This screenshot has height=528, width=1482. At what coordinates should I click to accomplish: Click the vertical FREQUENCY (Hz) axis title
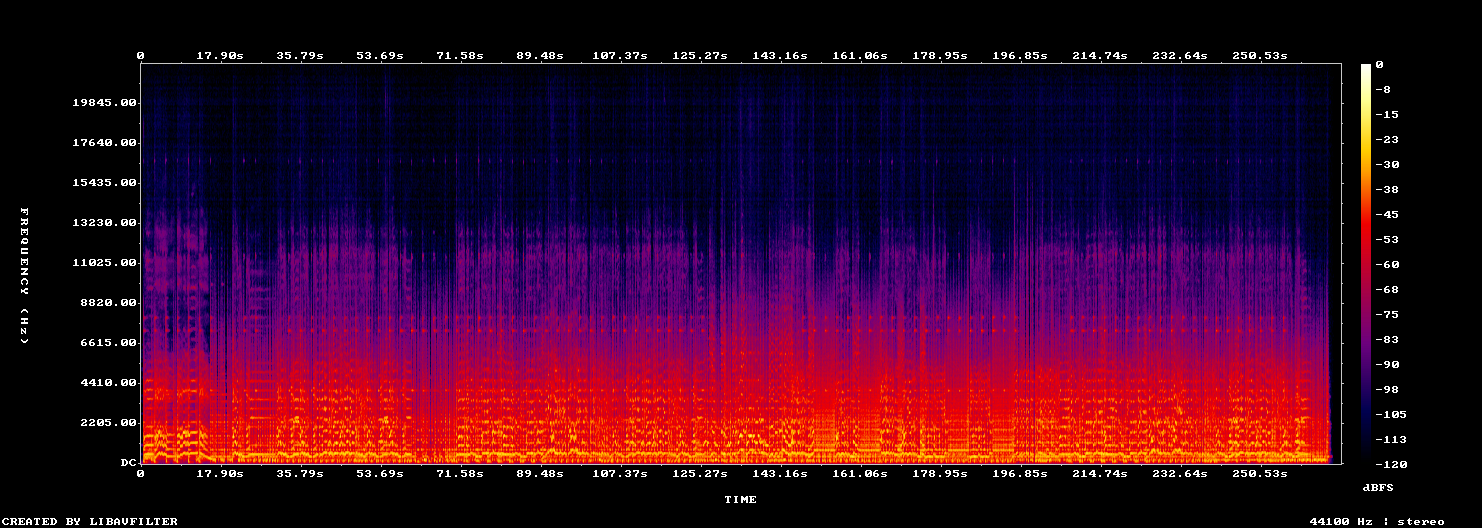[x=24, y=277]
